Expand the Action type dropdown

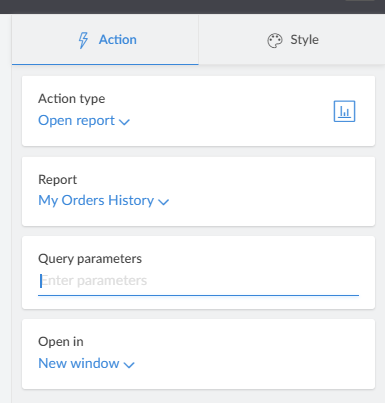(x=84, y=121)
